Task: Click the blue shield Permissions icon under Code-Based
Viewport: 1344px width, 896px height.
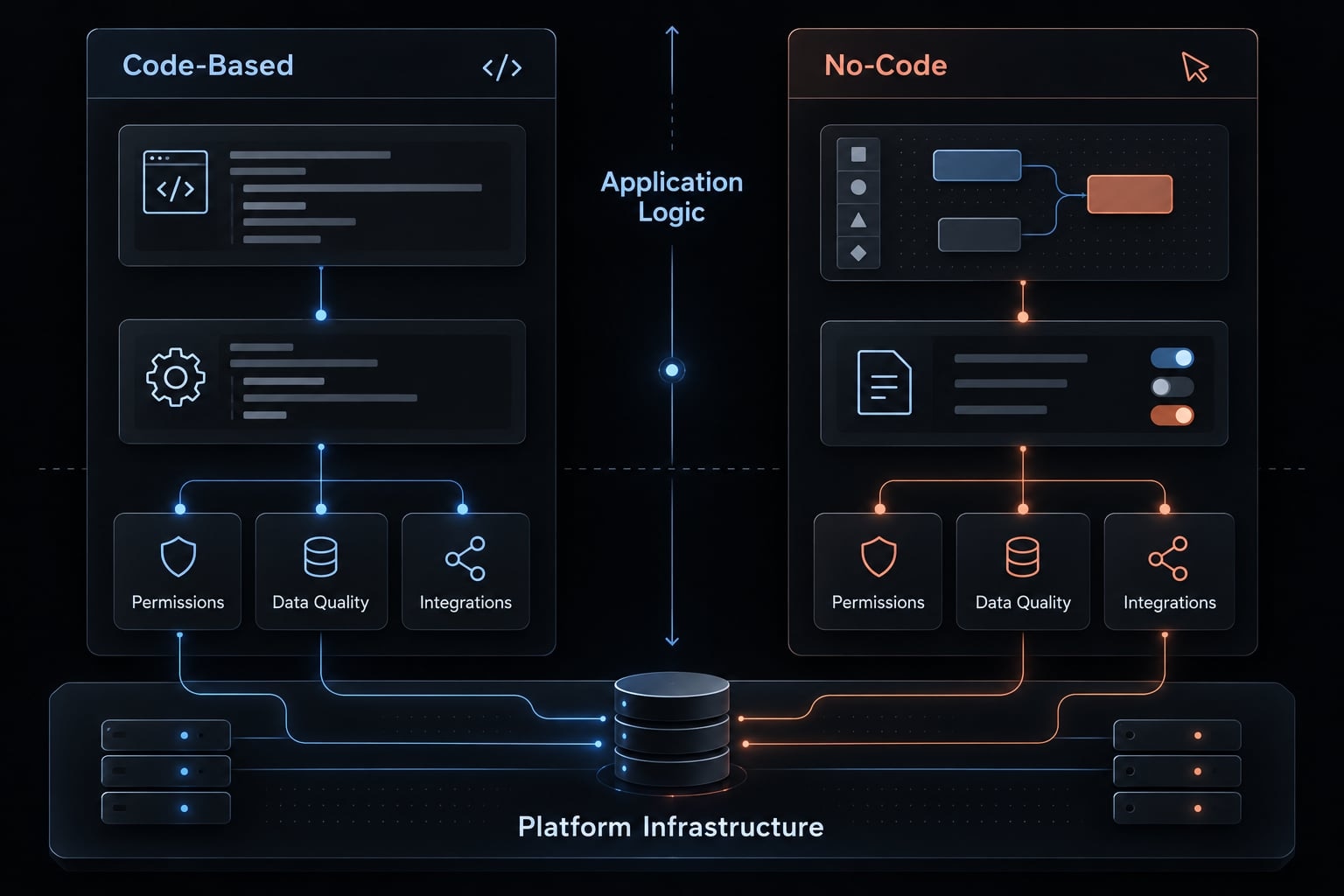Action: point(178,556)
